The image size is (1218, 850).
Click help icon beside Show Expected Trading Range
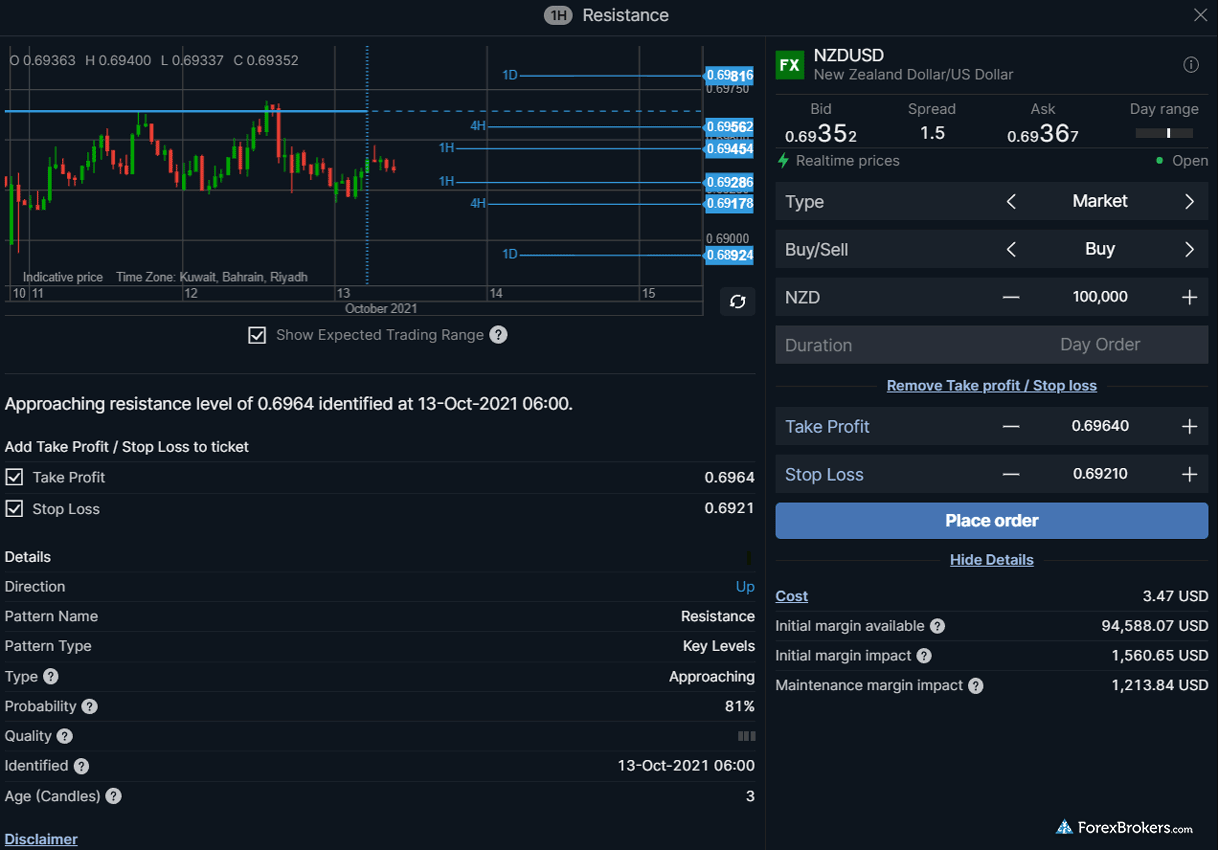[x=498, y=335]
